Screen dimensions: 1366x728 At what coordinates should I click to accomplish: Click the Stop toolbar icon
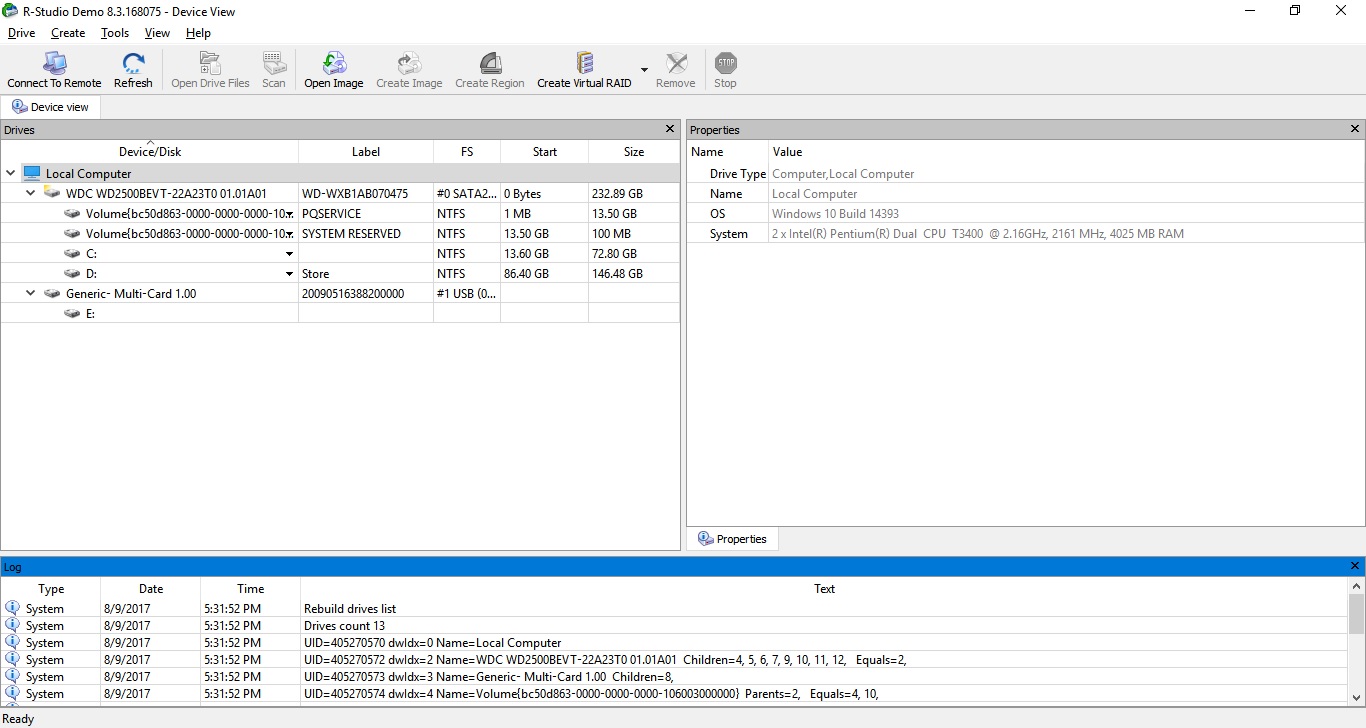726,63
